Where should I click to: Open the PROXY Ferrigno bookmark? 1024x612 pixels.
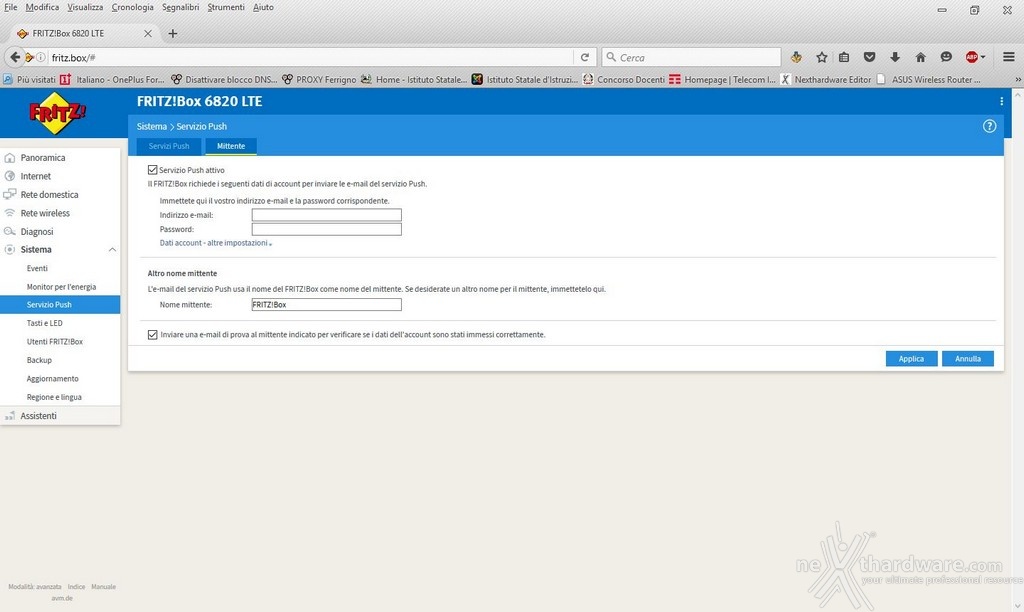pyautogui.click(x=319, y=80)
